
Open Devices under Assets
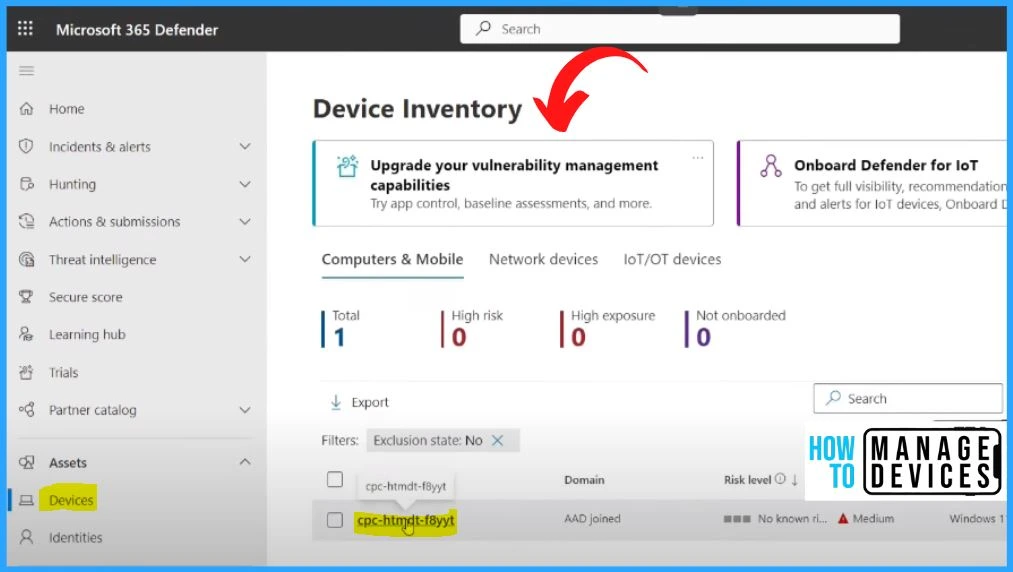click(71, 500)
